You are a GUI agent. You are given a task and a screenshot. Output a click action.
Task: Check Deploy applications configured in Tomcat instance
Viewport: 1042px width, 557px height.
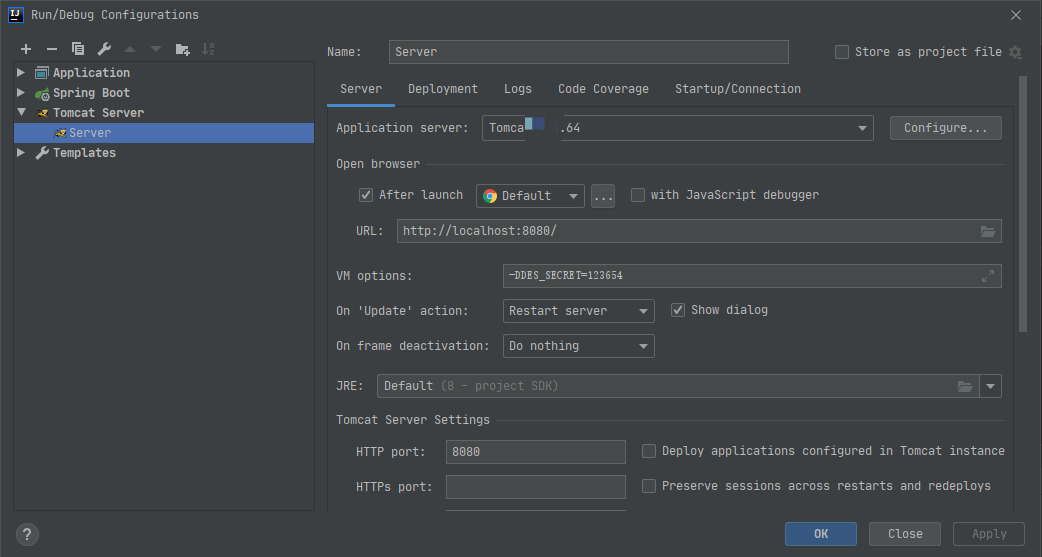[649, 451]
